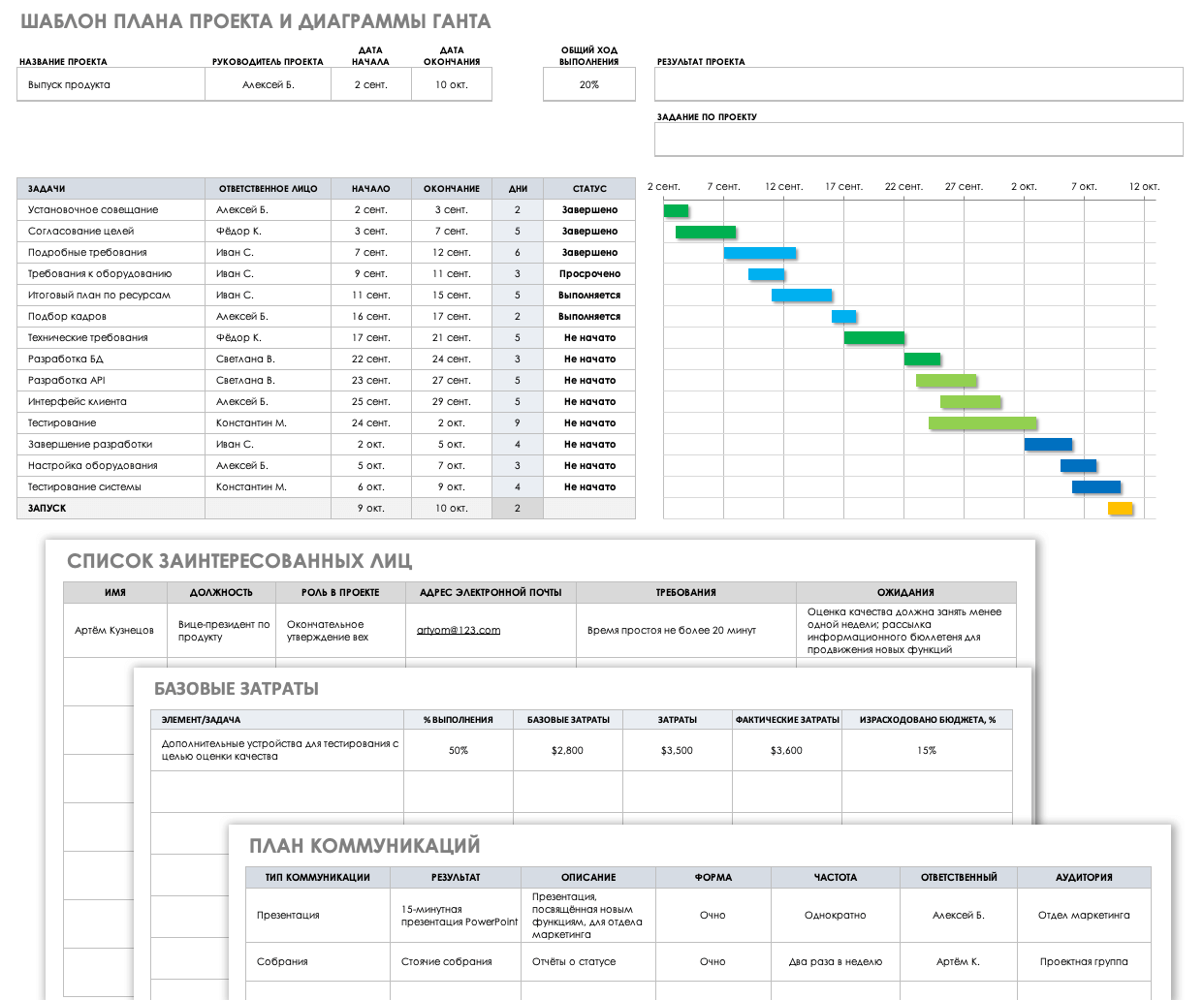Click the «Задачи» column header

click(x=111, y=189)
